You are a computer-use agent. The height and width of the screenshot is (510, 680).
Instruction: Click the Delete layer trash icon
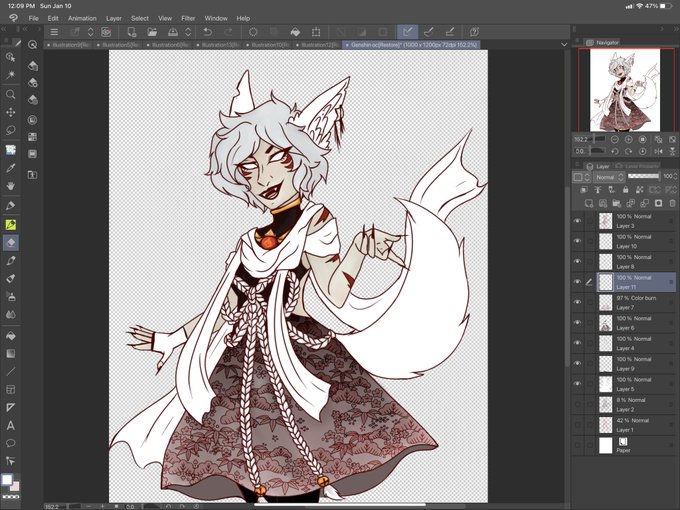pyautogui.click(x=672, y=203)
